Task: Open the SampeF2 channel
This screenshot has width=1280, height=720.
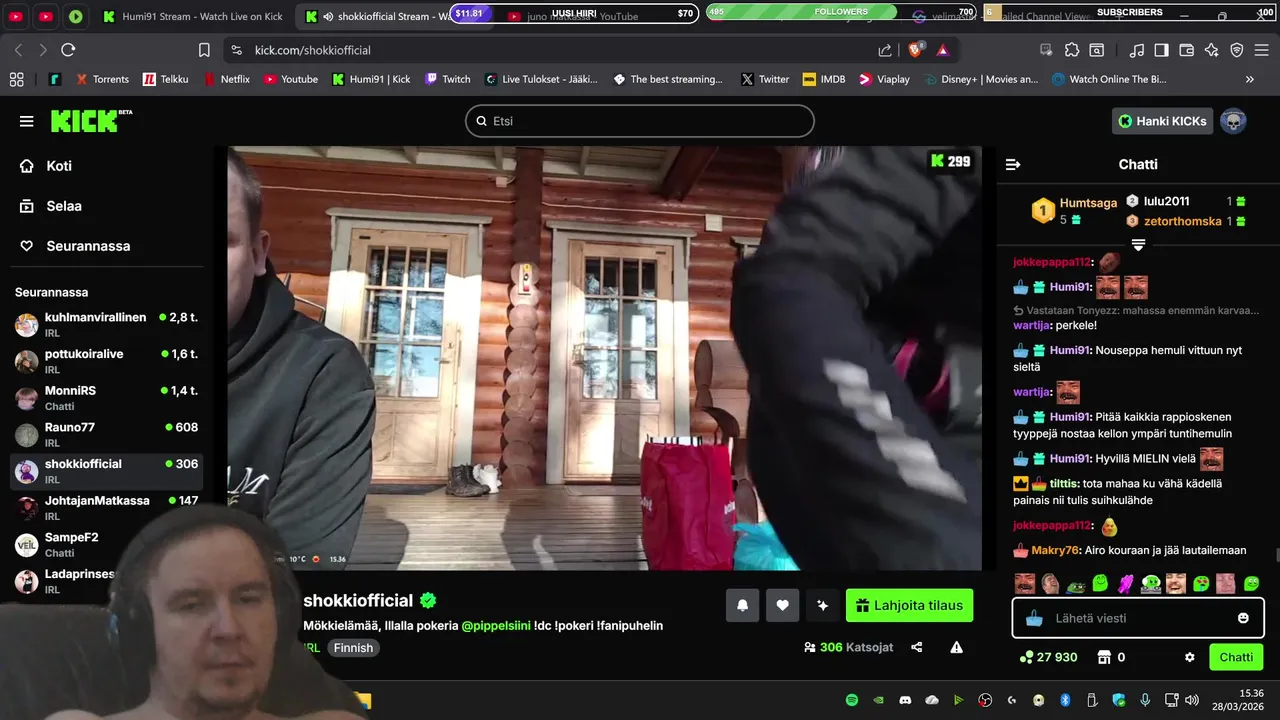Action: click(x=106, y=544)
